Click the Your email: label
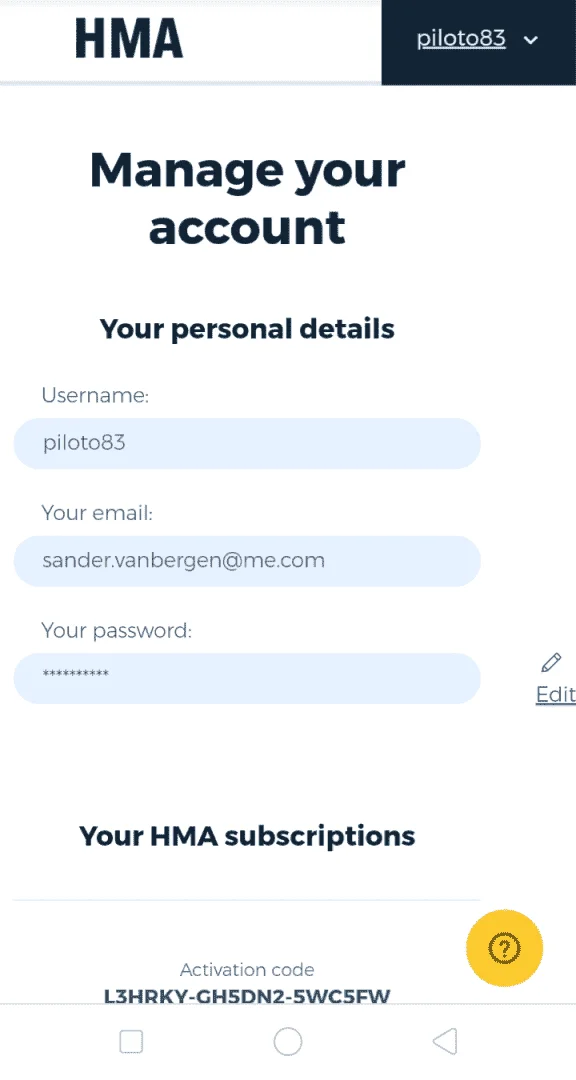Viewport: 576px width, 1080px height. click(97, 513)
